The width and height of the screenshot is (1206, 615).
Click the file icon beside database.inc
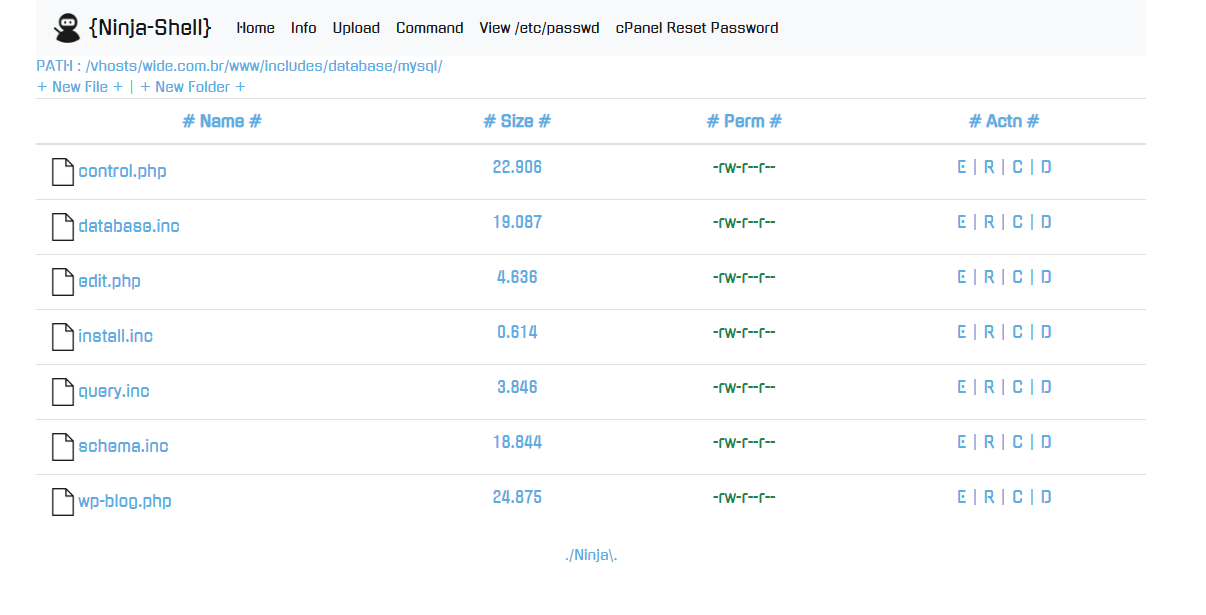click(x=63, y=227)
